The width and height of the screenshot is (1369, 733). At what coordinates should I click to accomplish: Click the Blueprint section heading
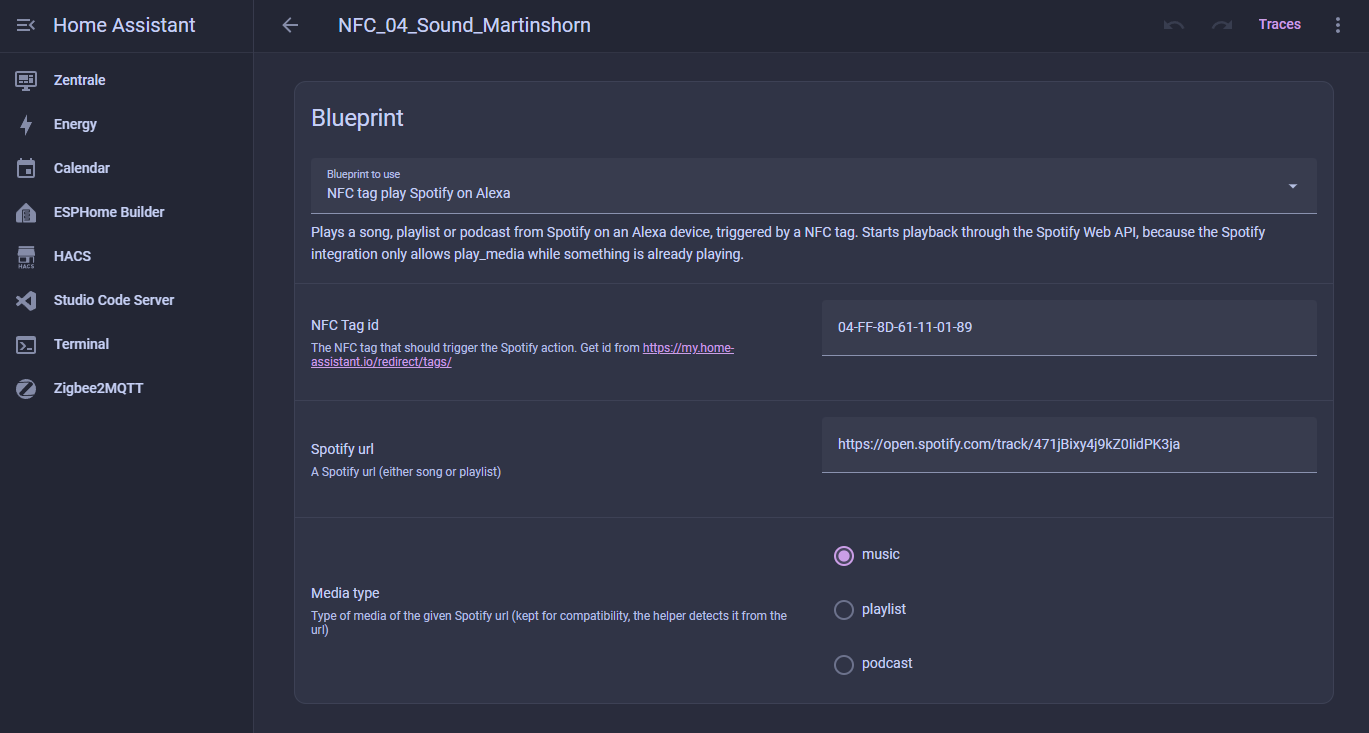pos(357,118)
